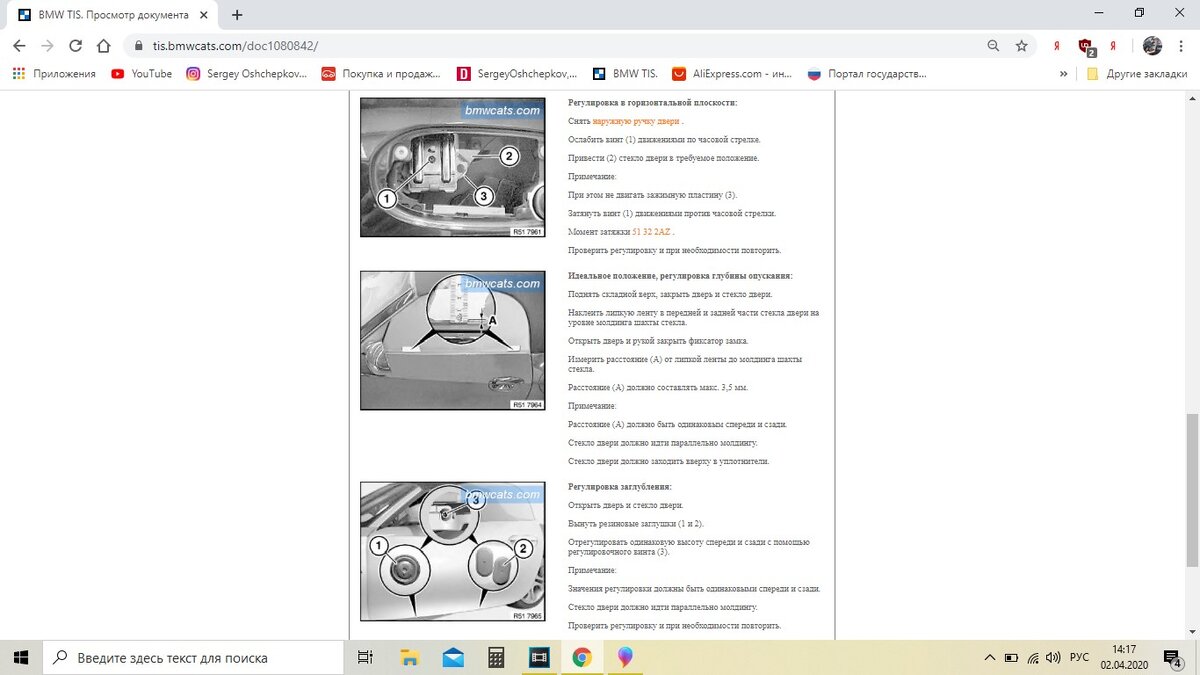Select the BMW TIS. Просмотр документа tab
Image resolution: width=1200 pixels, height=675 pixels.
(x=112, y=15)
